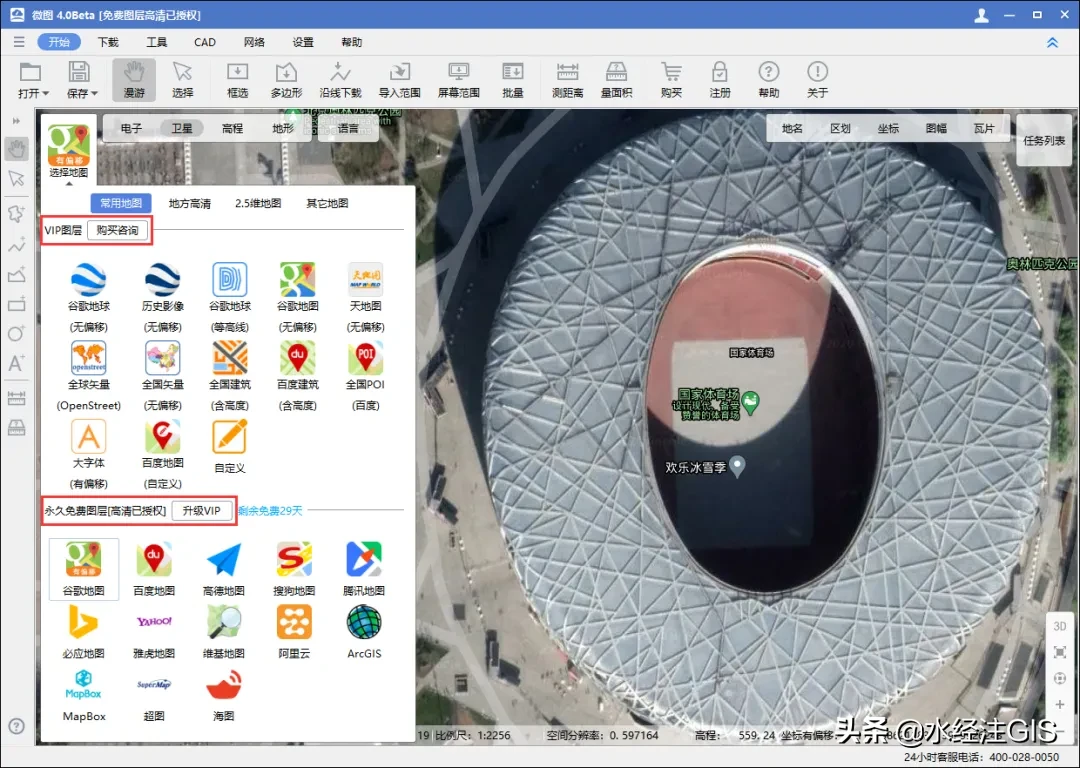The width and height of the screenshot is (1080, 768).
Task: Toggle the 坐标 coordinate overlay
Action: click(x=889, y=128)
